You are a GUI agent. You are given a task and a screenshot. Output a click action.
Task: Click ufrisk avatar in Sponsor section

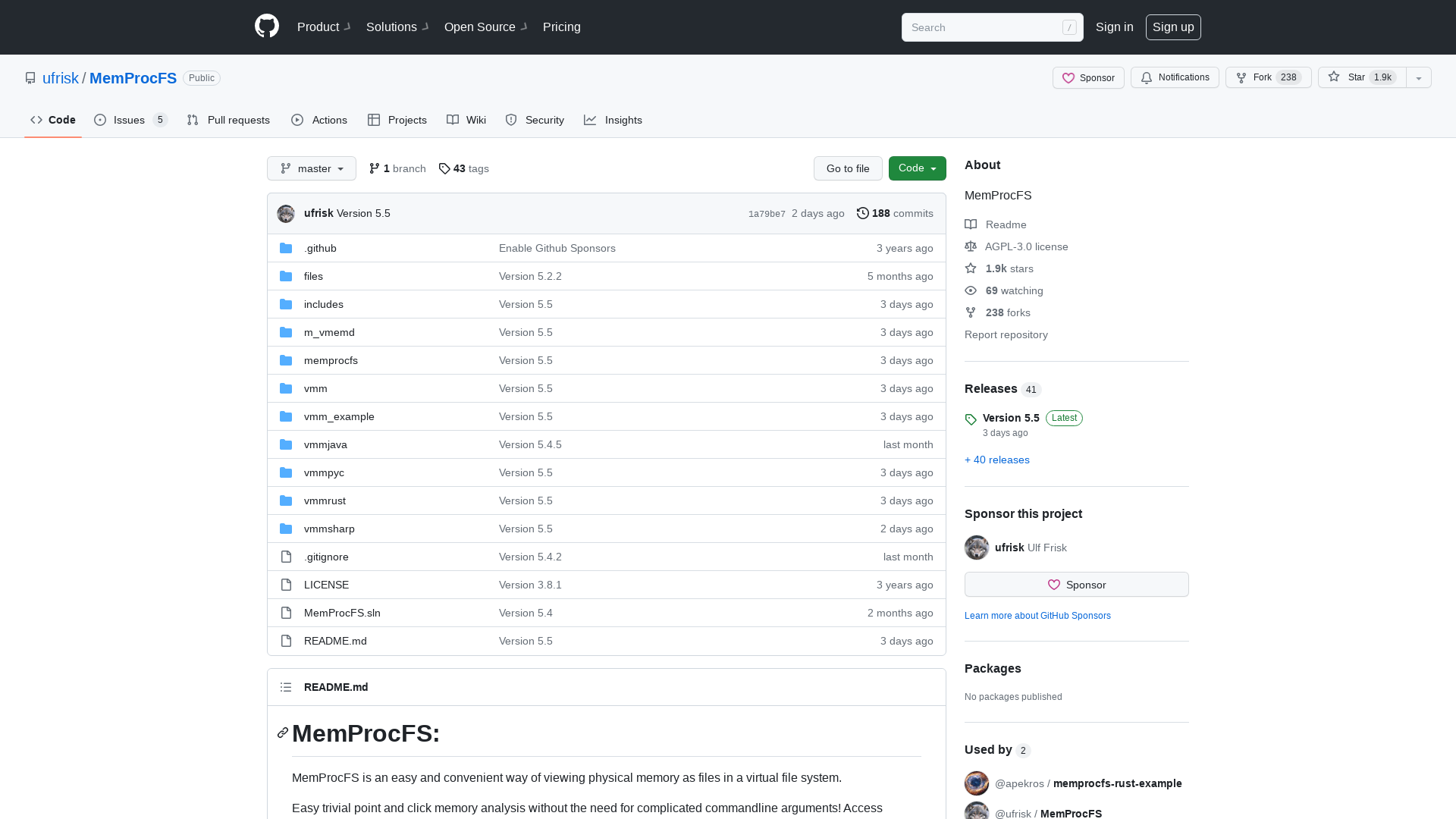[x=977, y=548]
